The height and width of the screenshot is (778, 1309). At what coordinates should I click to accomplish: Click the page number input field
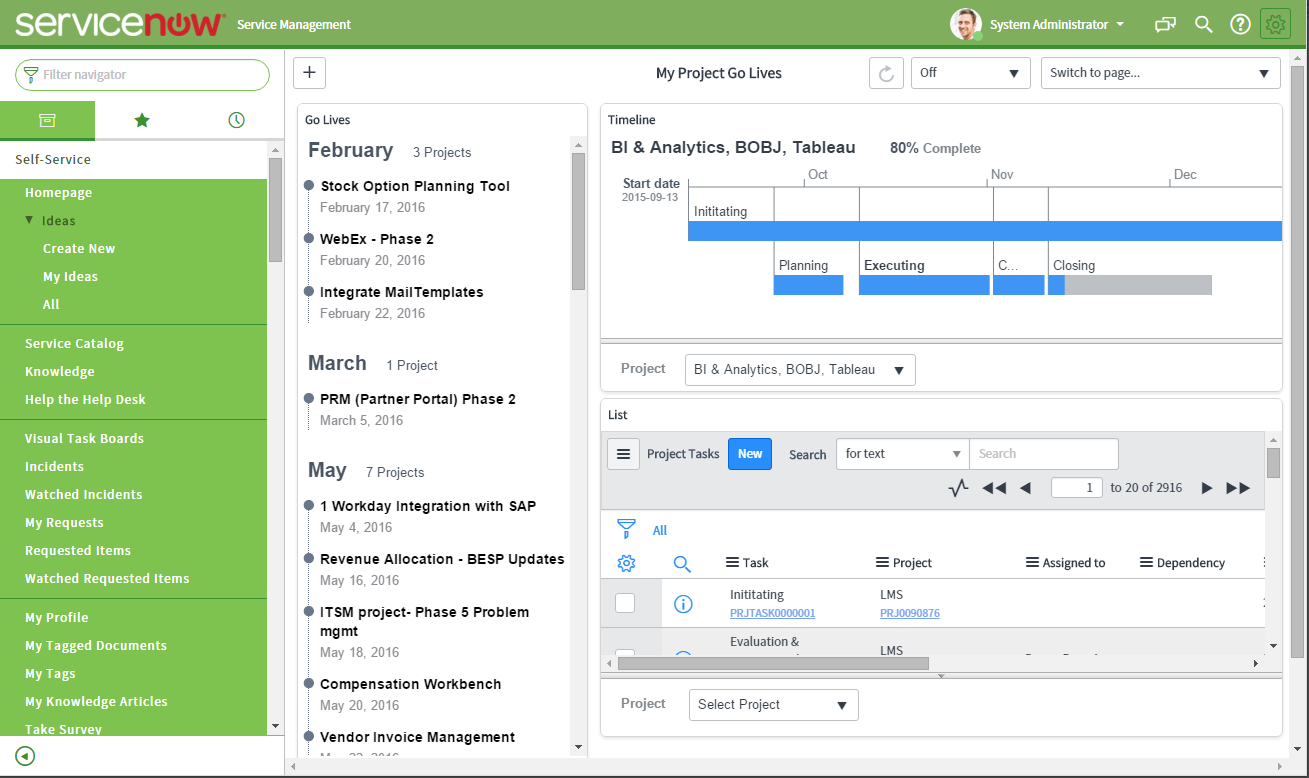(1076, 487)
